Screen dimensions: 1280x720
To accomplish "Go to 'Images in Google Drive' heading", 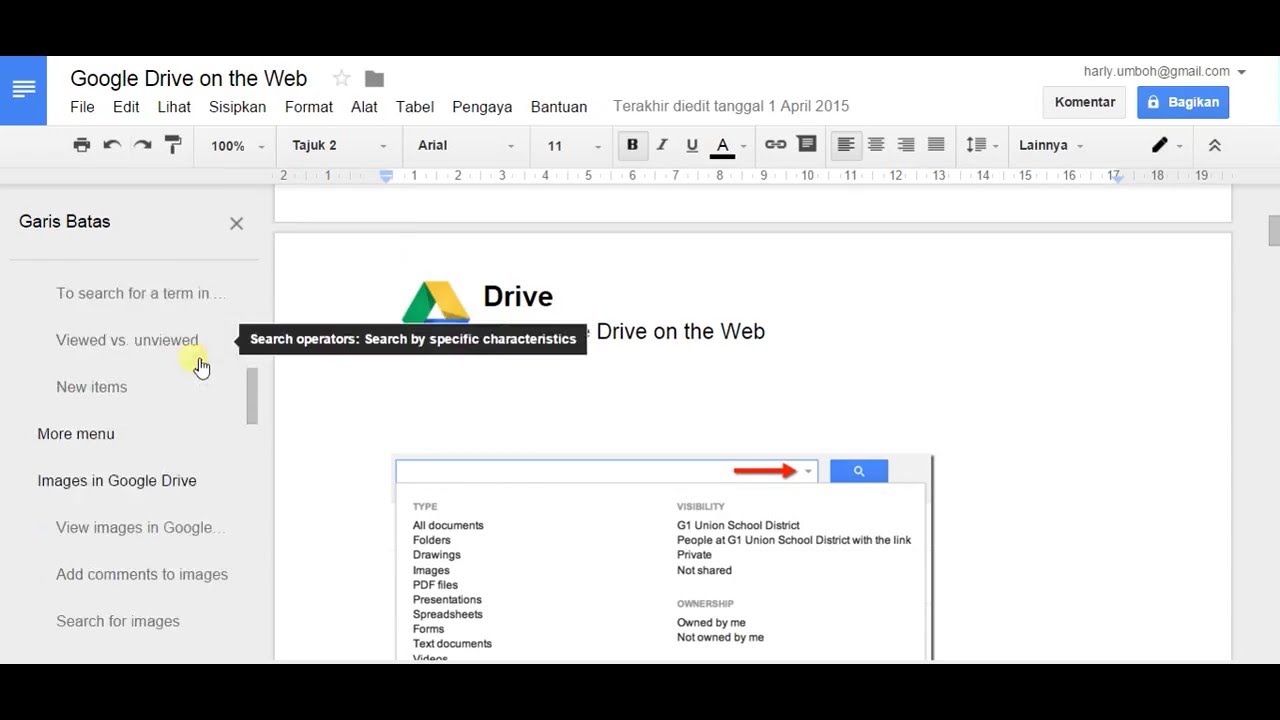I will [x=117, y=481].
